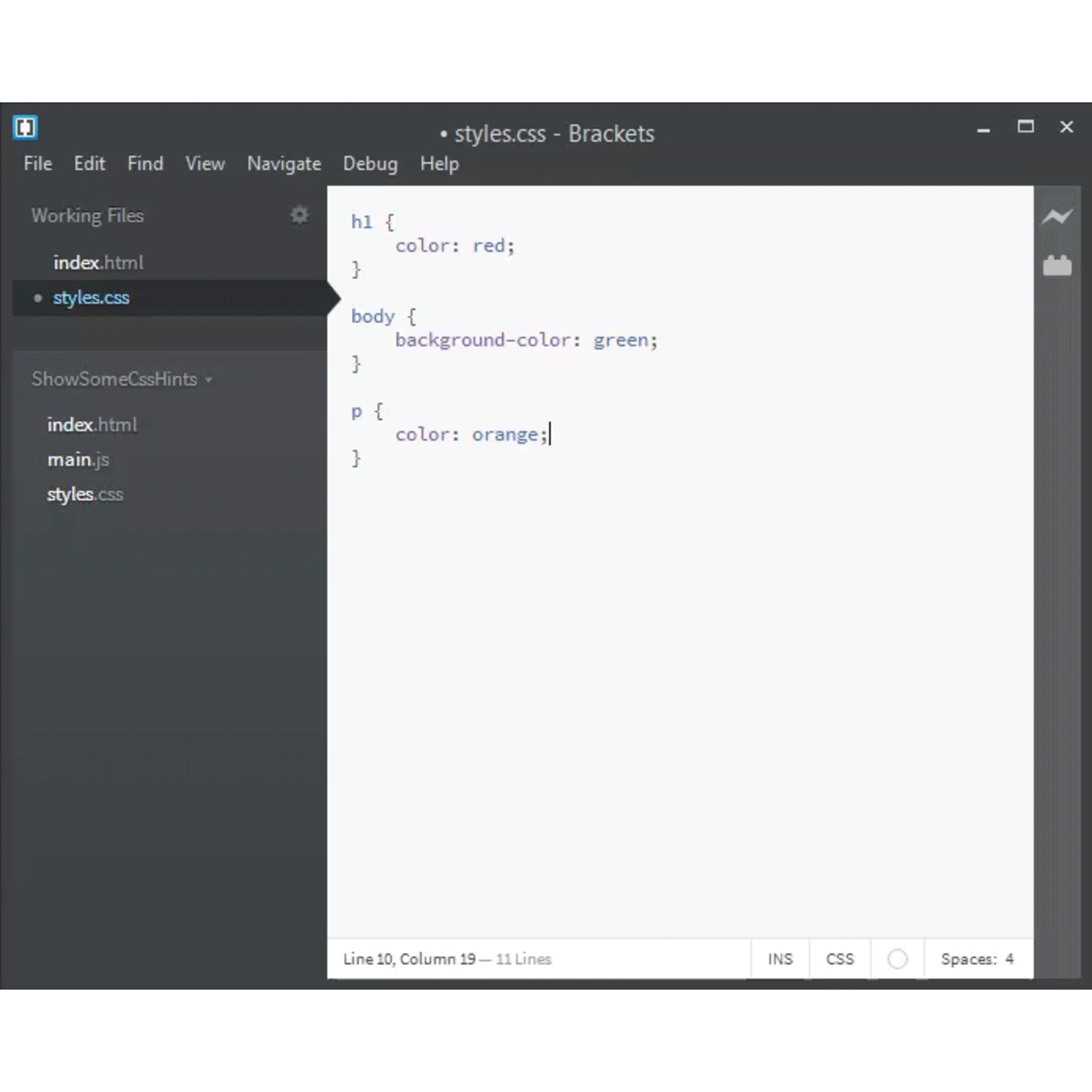The height and width of the screenshot is (1092, 1092).
Task: Open the Extension Manager brick icon
Action: tap(1057, 266)
